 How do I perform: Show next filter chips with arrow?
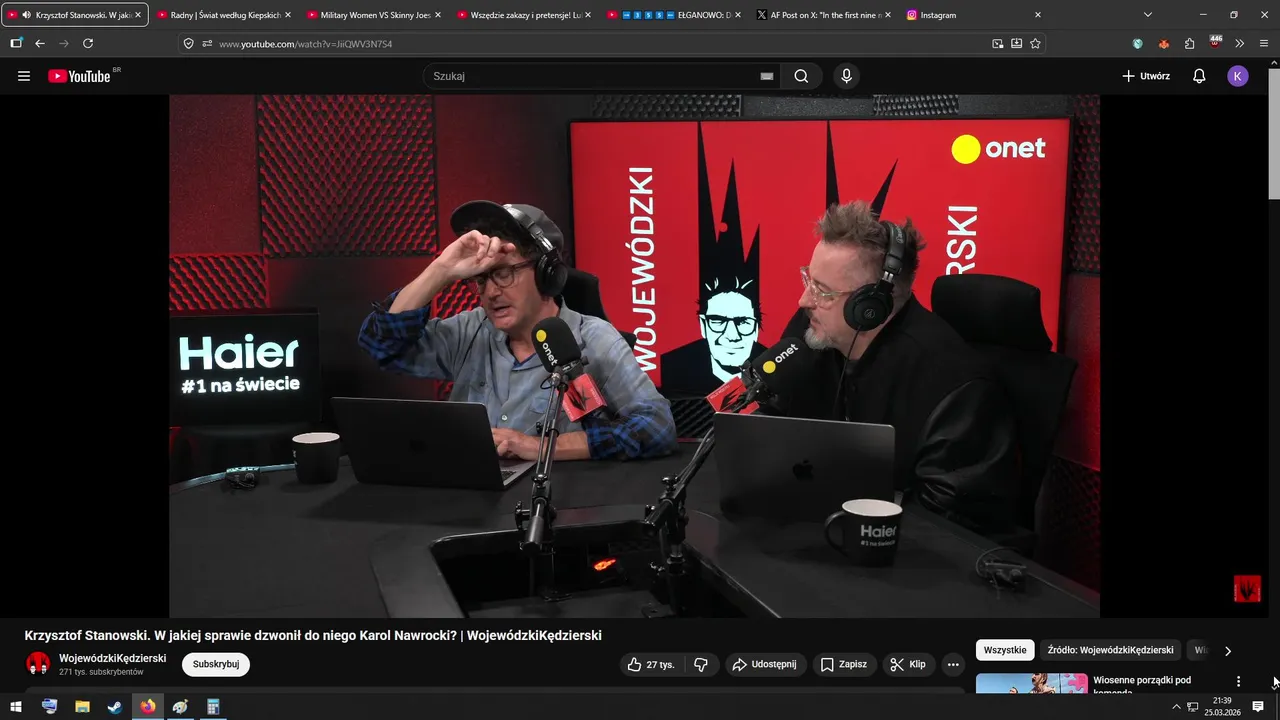[1228, 651]
